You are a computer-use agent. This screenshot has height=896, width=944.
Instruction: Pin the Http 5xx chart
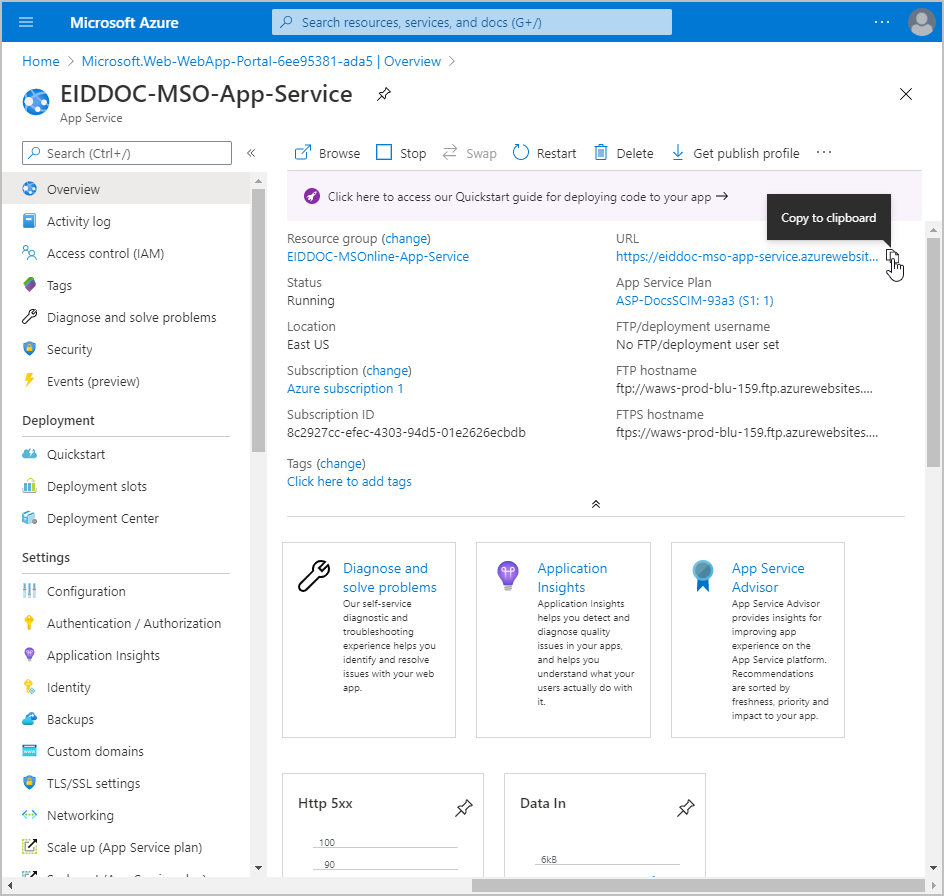pos(464,808)
